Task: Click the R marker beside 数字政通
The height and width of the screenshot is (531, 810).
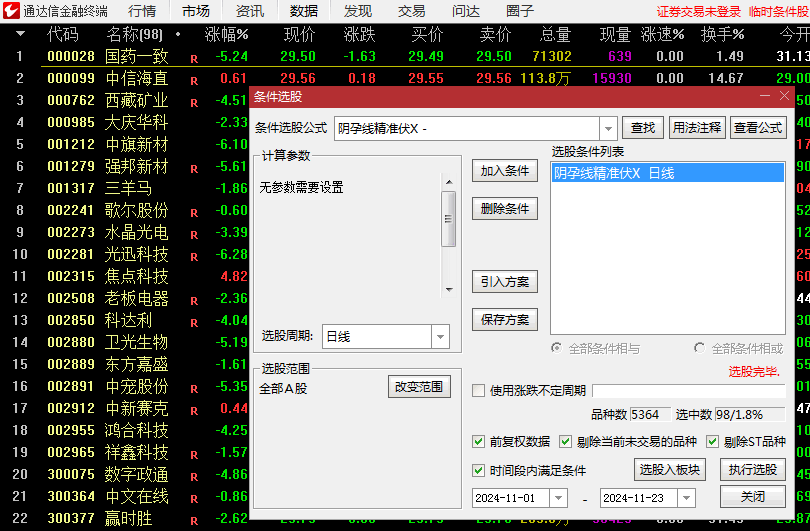Action: [194, 477]
